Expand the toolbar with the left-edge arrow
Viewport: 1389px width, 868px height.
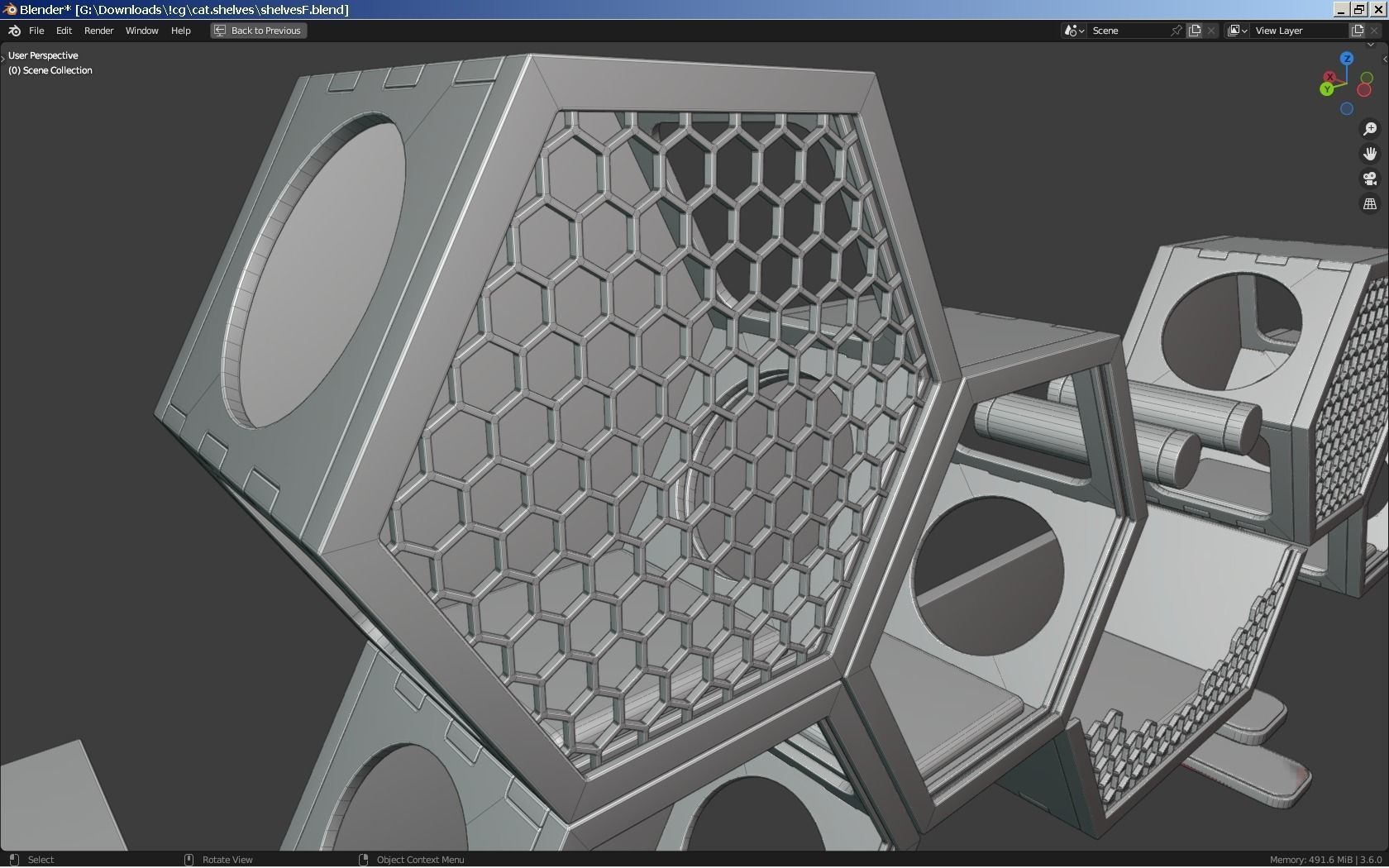[x=3, y=58]
